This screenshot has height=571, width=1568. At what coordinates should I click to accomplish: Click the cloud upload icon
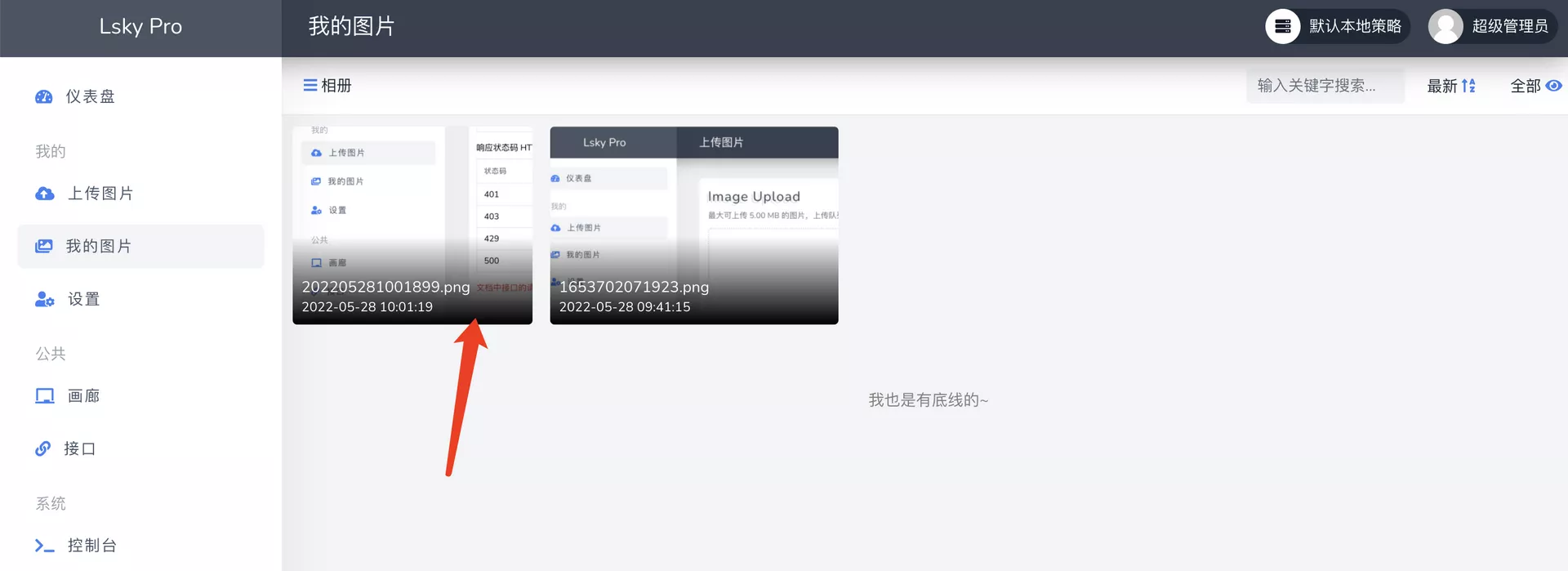click(x=45, y=194)
